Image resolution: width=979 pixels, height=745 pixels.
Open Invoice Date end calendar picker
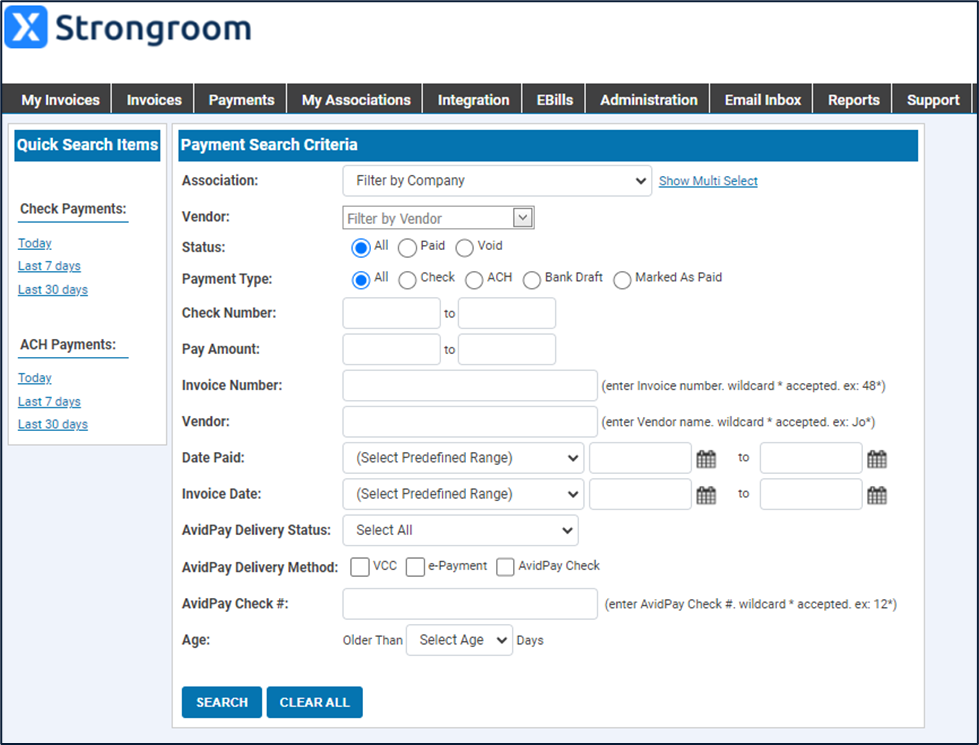[x=877, y=496]
